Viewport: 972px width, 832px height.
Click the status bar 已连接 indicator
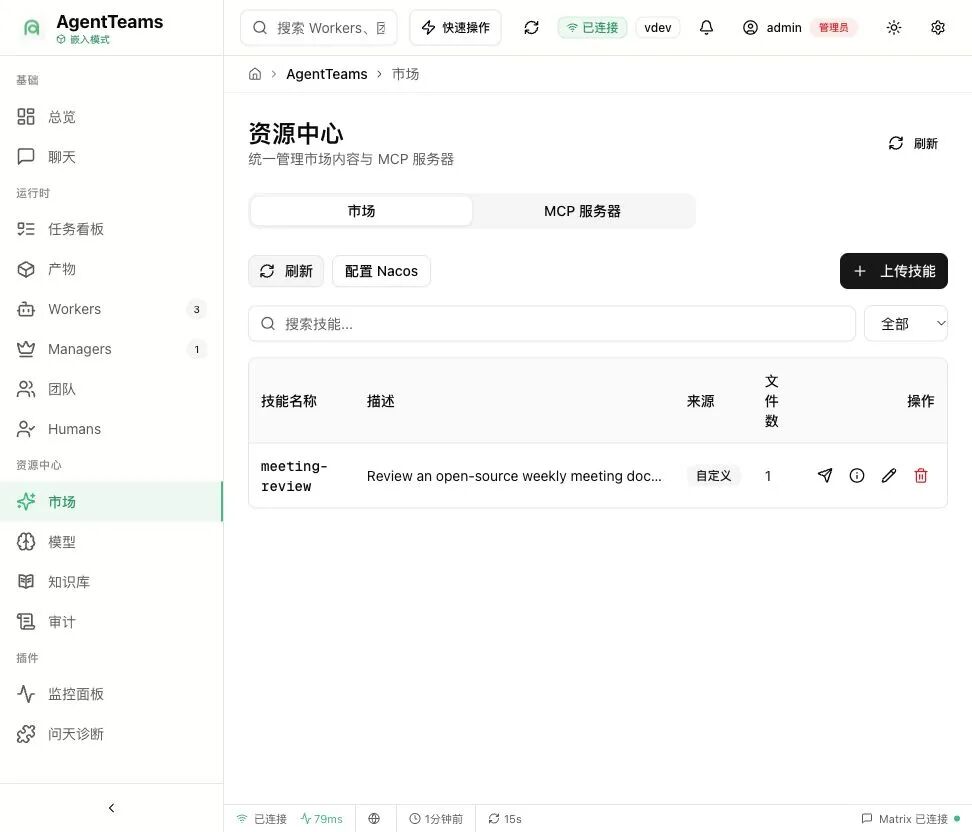click(262, 819)
